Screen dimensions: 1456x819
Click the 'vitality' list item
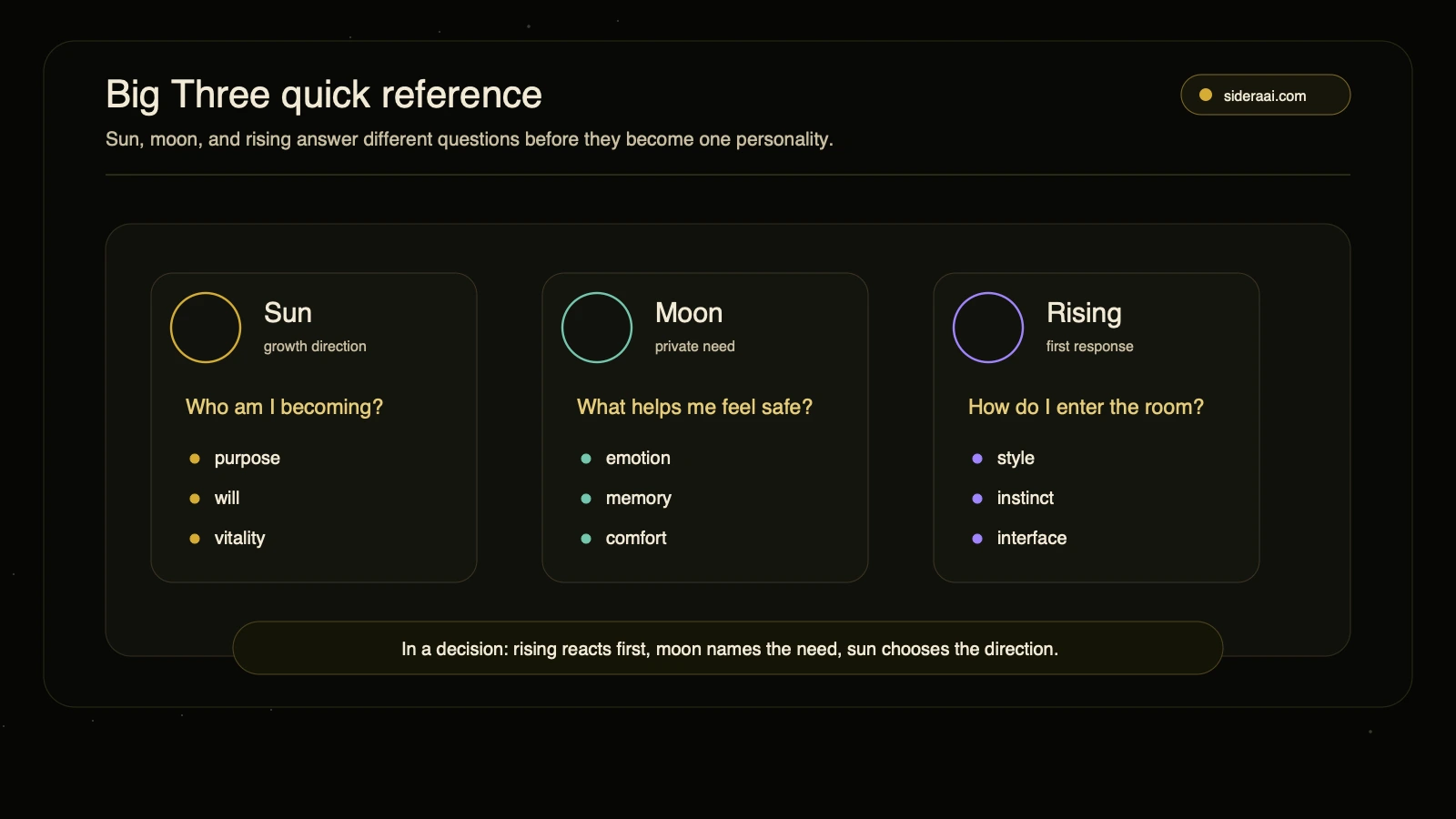coord(240,538)
